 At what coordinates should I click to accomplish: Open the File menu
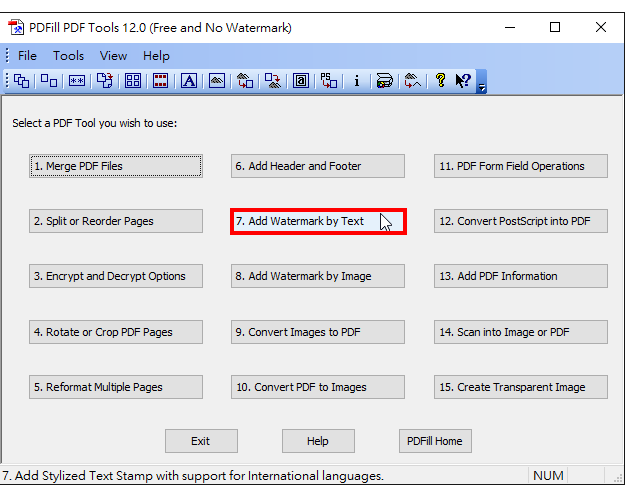tap(27, 56)
